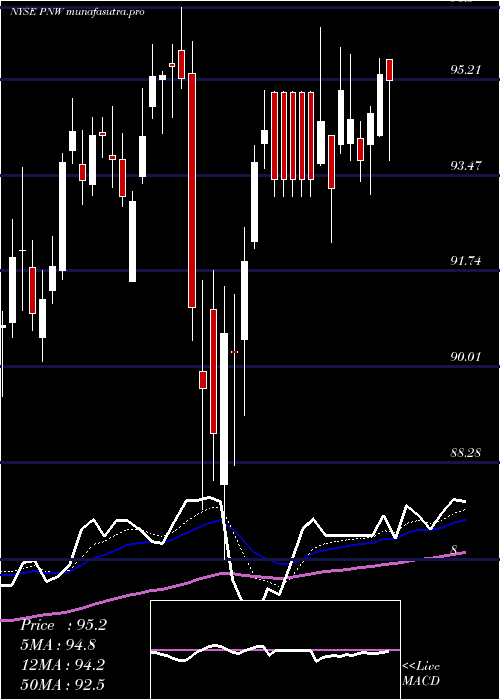Click the 90.01 price axis label
Image resolution: width=500 pixels, height=700 pixels.
pyautogui.click(x=466, y=357)
